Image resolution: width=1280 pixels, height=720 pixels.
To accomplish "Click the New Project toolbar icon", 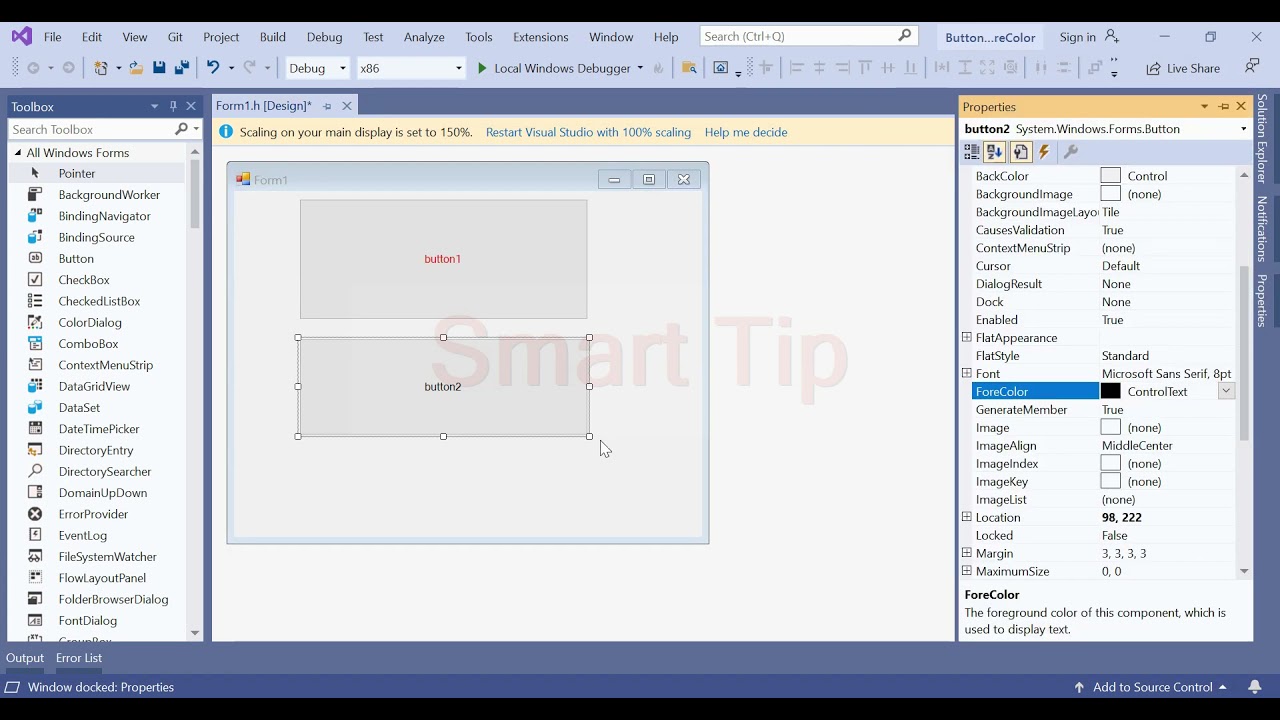I will (100, 68).
